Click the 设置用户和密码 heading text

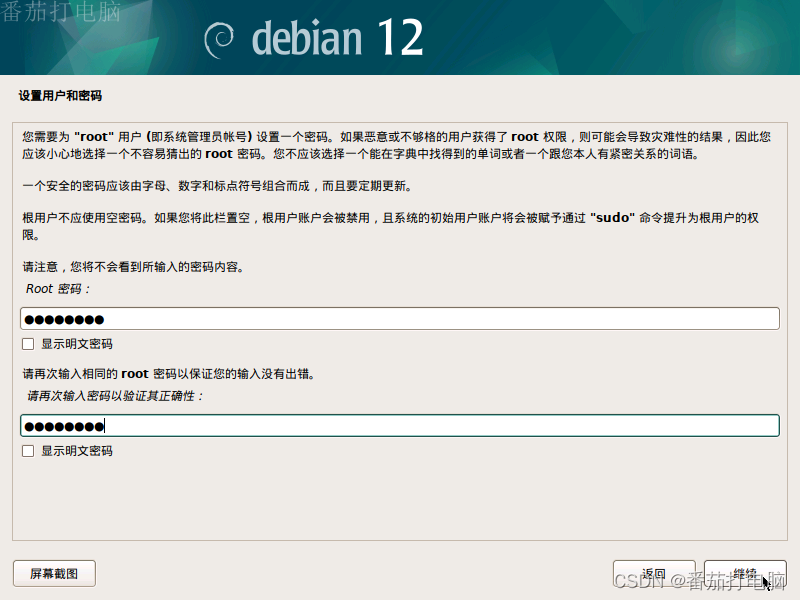pyautogui.click(x=60, y=96)
